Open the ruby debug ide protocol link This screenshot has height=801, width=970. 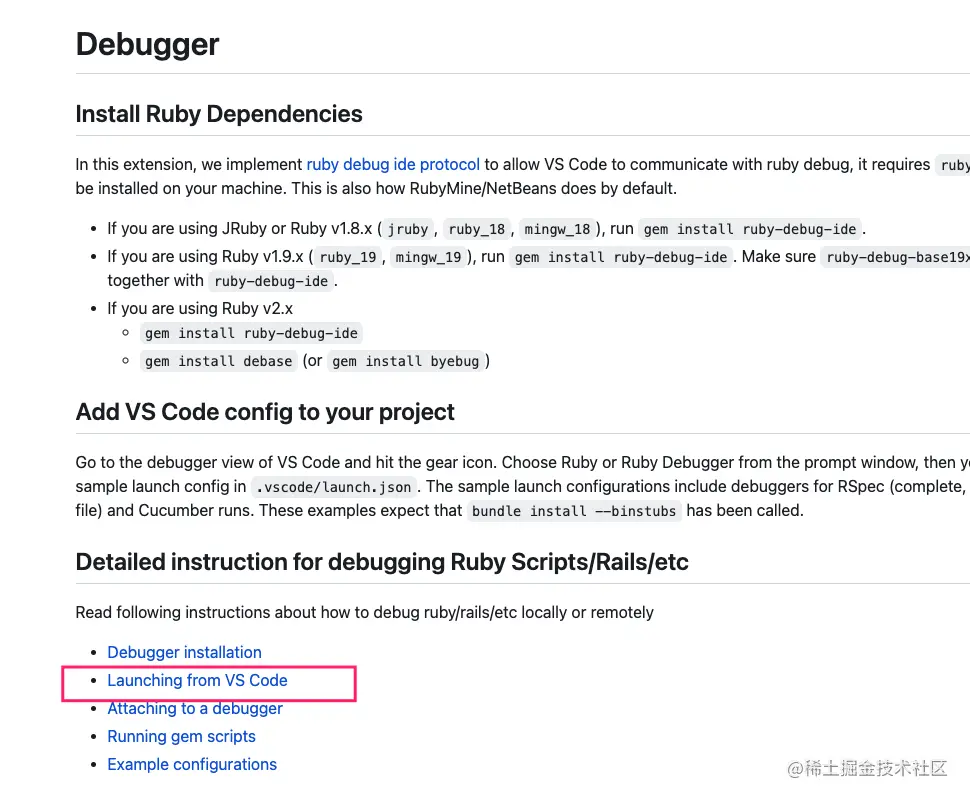click(x=393, y=164)
